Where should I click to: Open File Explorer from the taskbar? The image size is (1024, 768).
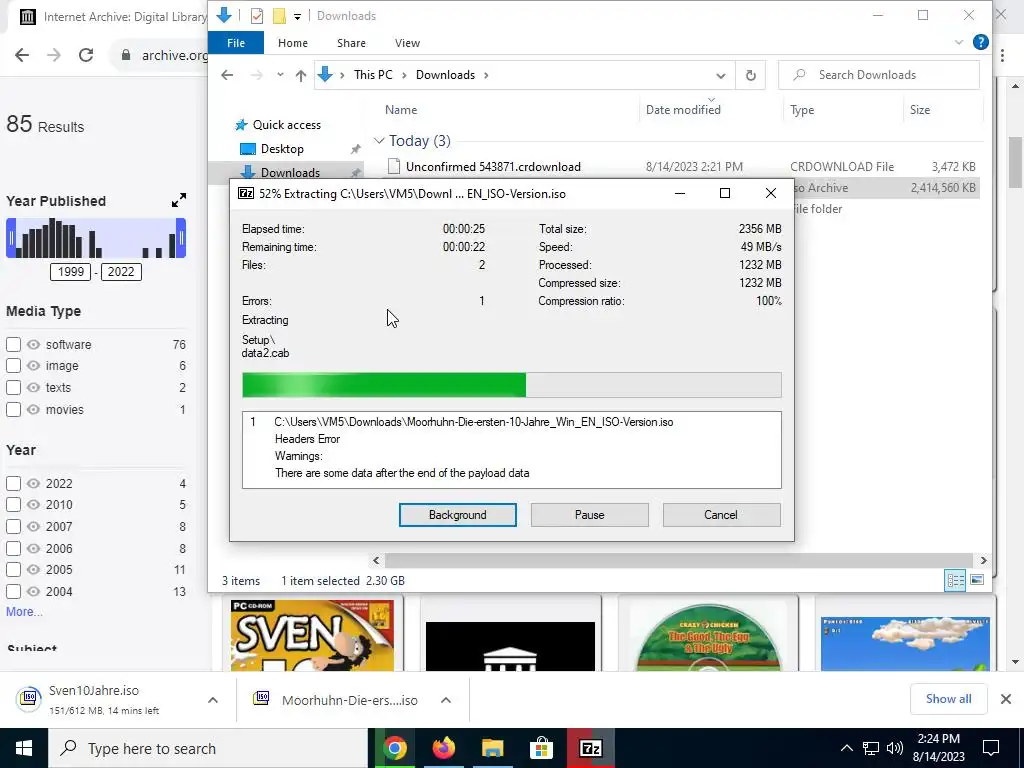[493, 748]
